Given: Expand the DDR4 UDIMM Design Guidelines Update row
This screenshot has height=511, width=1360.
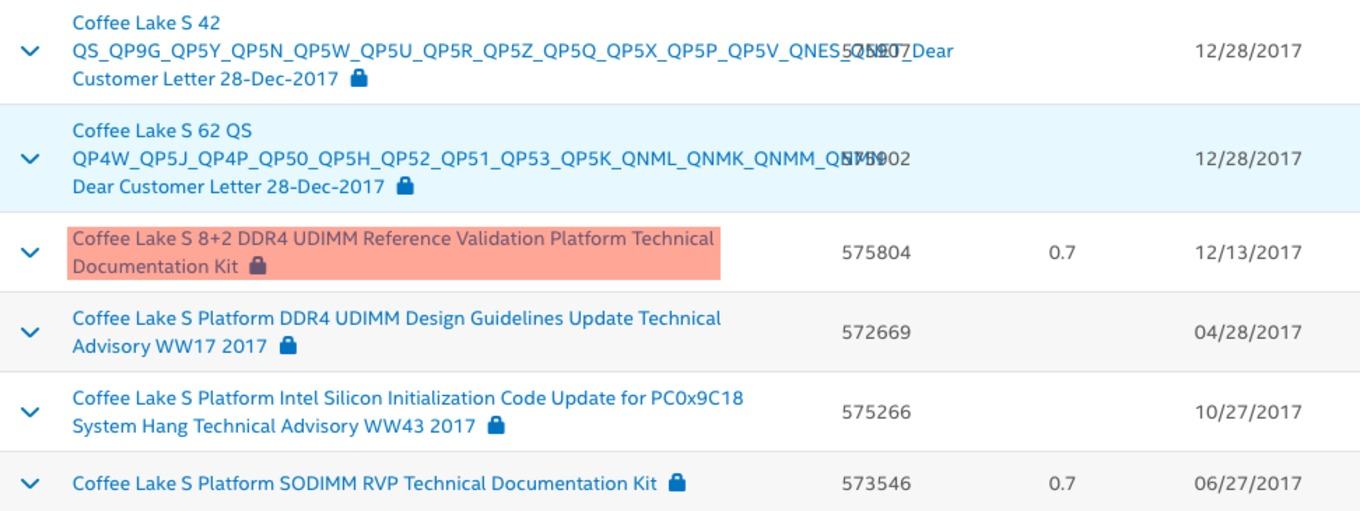Looking at the screenshot, I should tap(31, 332).
